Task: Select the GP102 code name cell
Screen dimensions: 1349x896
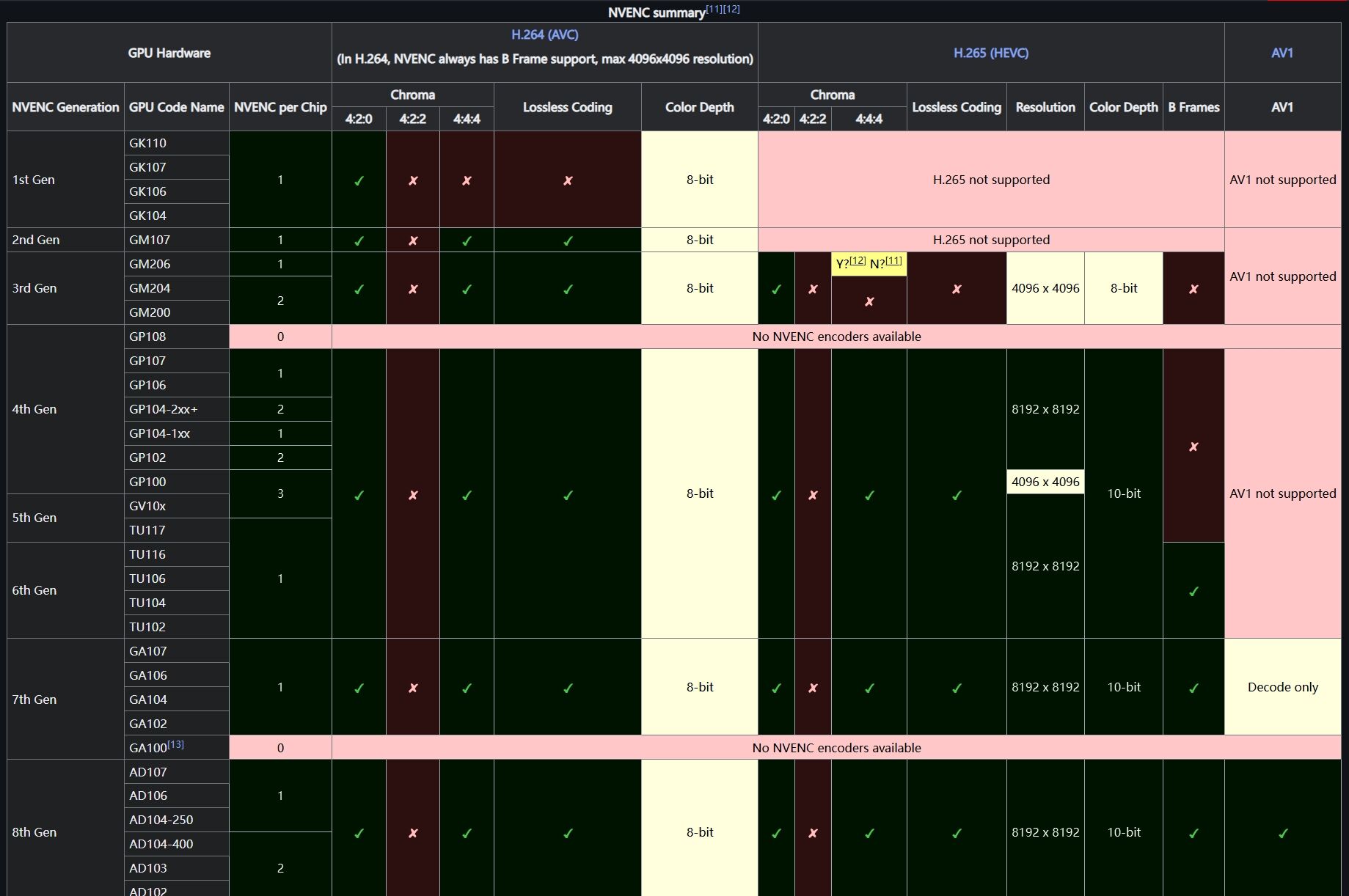Action: click(176, 458)
